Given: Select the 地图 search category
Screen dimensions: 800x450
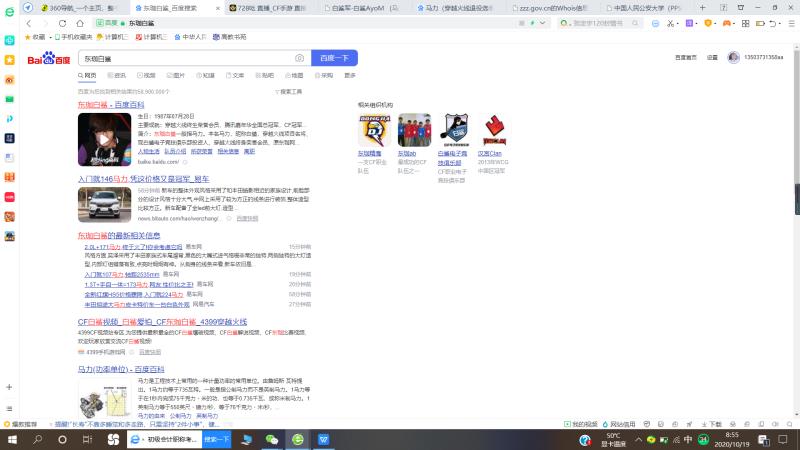Looking at the screenshot, I should pos(294,76).
